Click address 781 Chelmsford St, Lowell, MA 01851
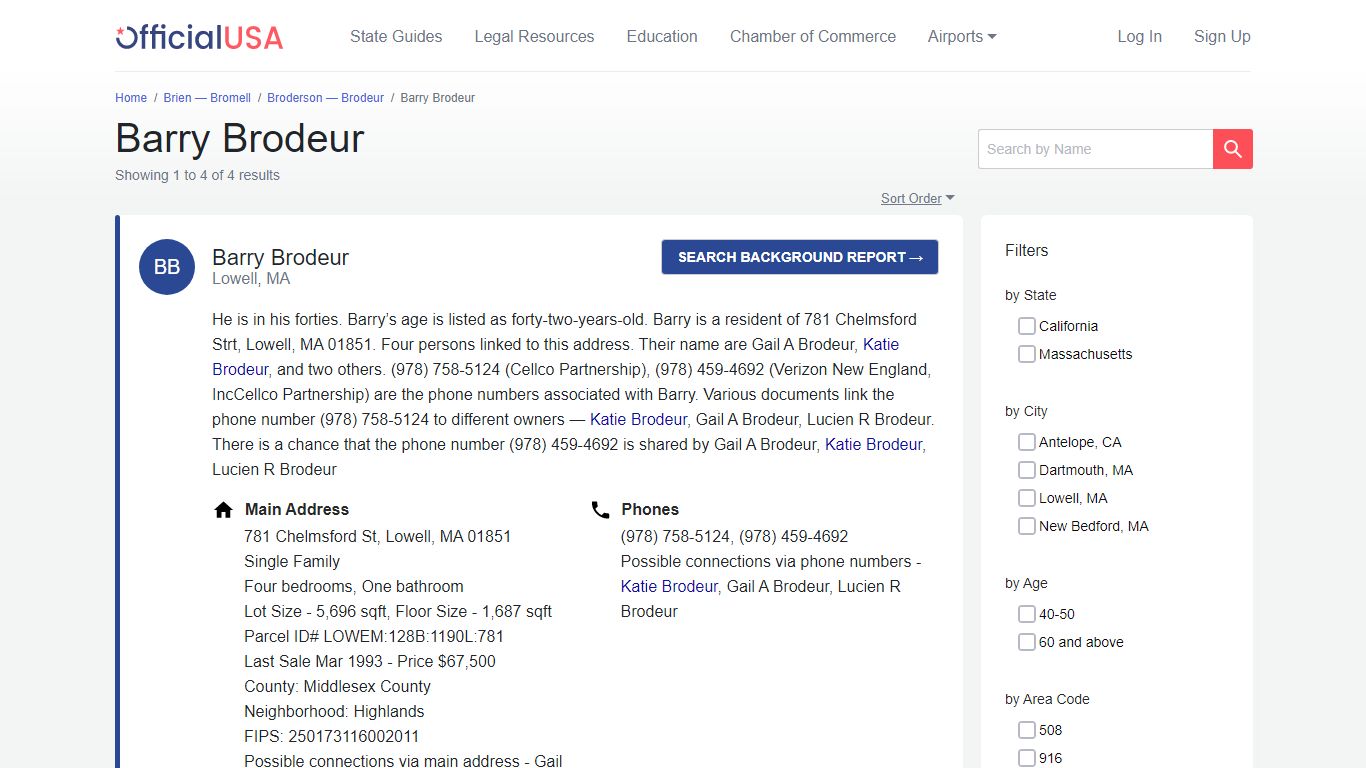Viewport: 1366px width, 768px height. coord(378,536)
